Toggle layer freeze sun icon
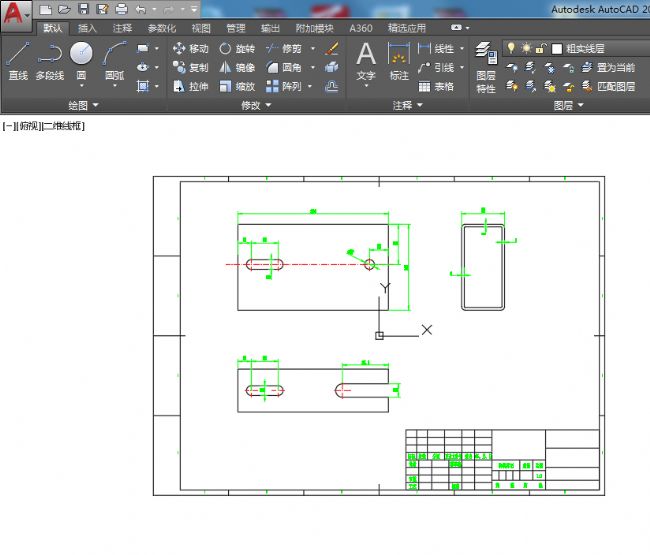This screenshot has width=650, height=555. coord(526,48)
